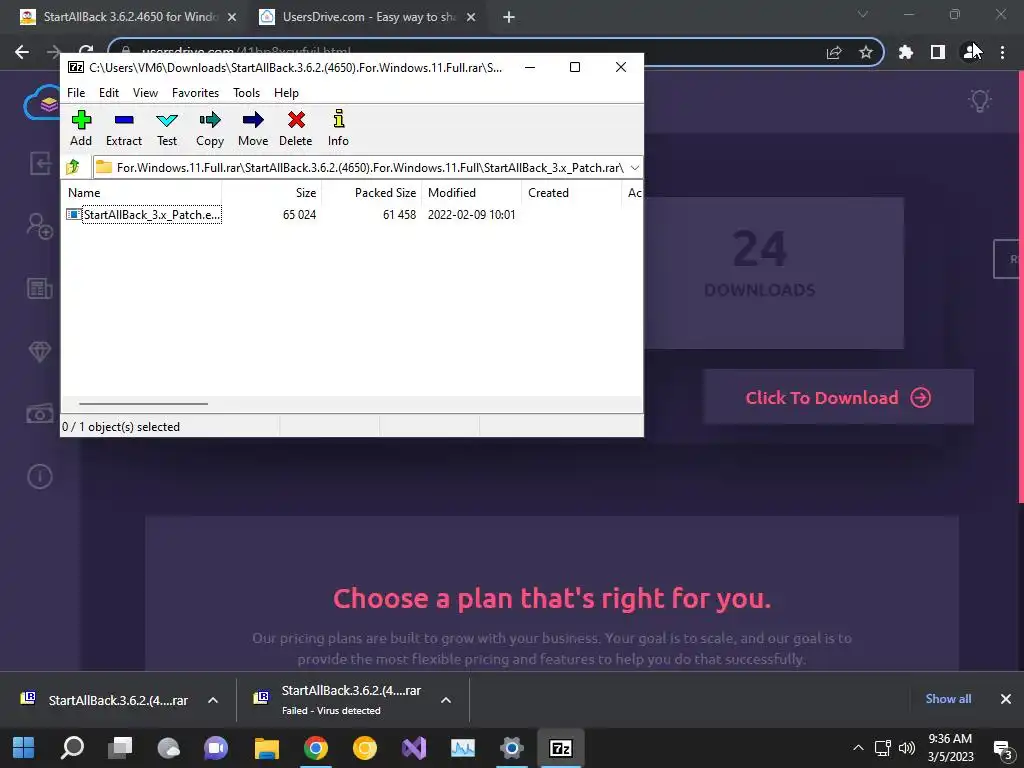This screenshot has height=768, width=1024.
Task: Open the File menu in 7-Zip
Action: 76,93
